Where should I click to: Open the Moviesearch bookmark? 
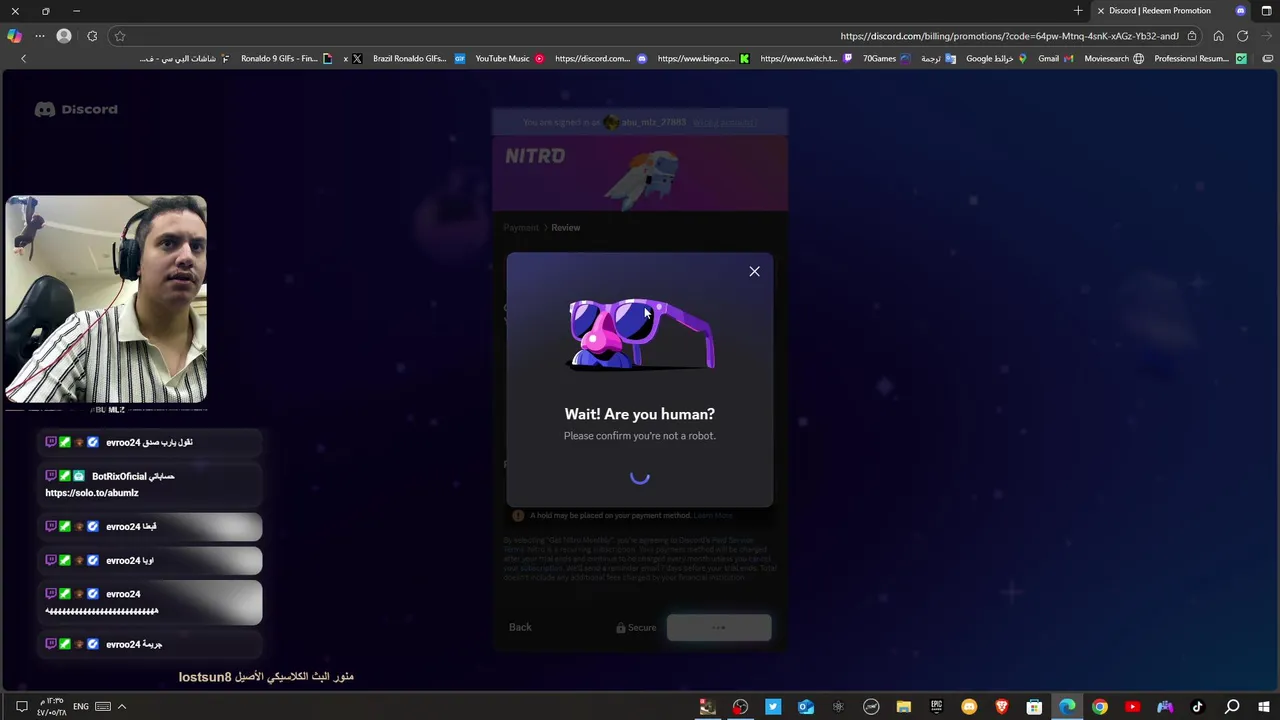click(x=1114, y=59)
